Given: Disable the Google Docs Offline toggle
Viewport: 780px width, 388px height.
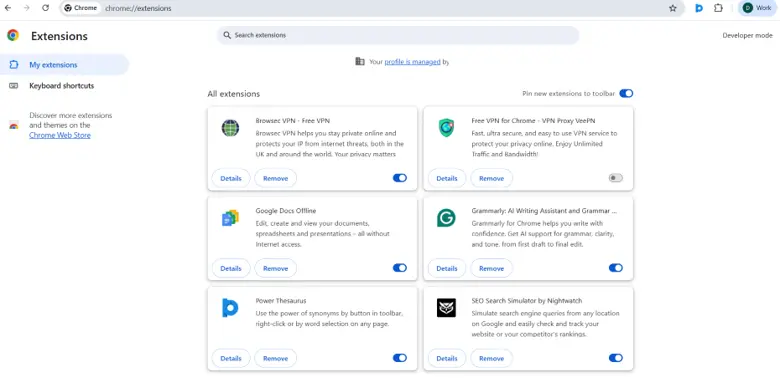Looking at the screenshot, I should pos(400,268).
